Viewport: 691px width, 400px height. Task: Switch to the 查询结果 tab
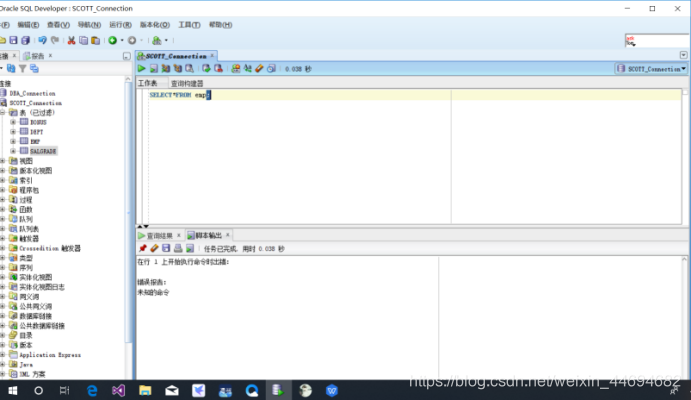(x=160, y=236)
